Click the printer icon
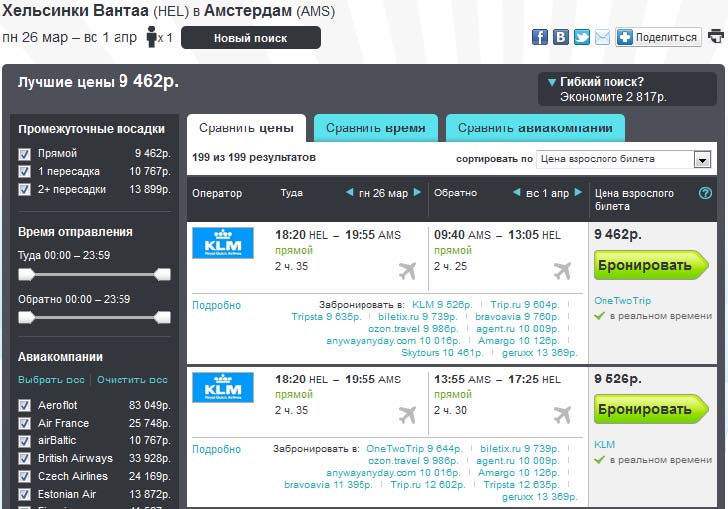This screenshot has height=509, width=728. [716, 37]
